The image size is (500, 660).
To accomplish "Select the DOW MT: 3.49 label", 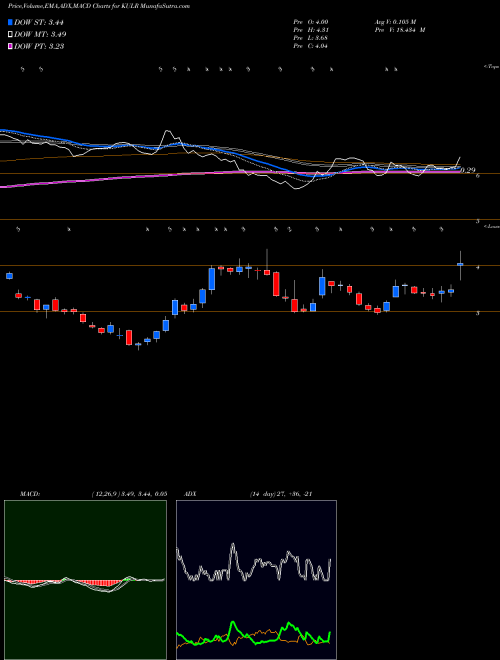I will [40, 34].
